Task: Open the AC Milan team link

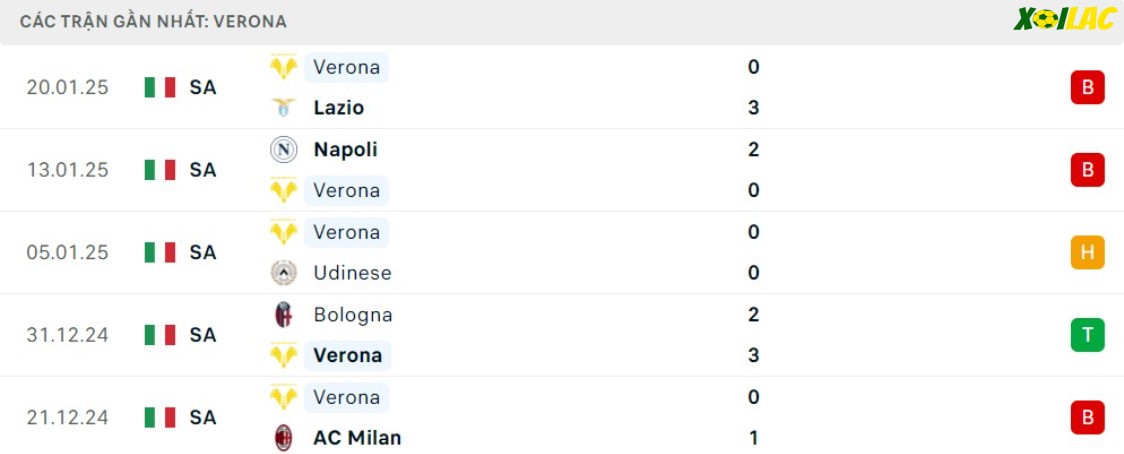Action: point(357,438)
